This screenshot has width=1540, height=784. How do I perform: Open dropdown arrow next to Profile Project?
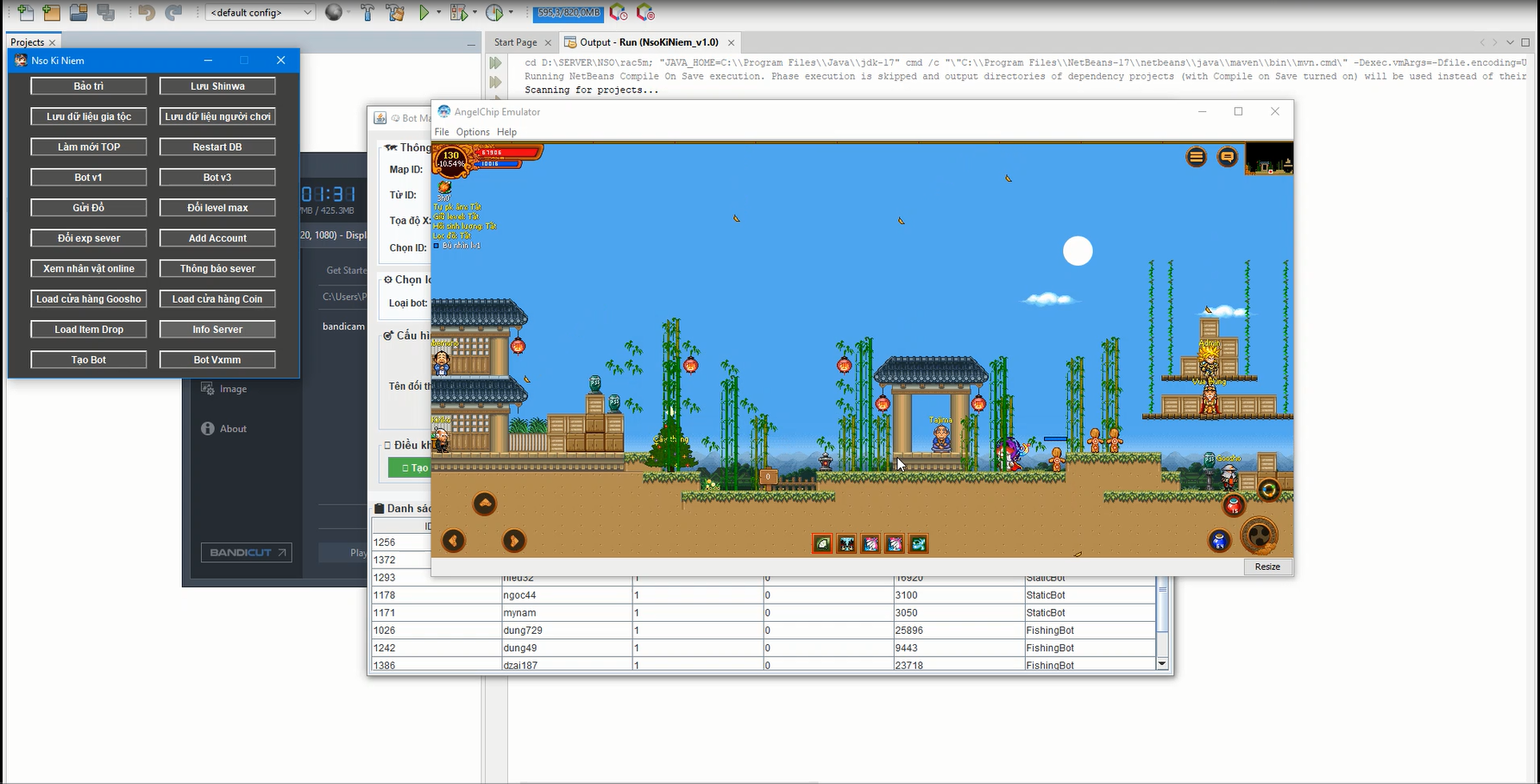(x=511, y=12)
